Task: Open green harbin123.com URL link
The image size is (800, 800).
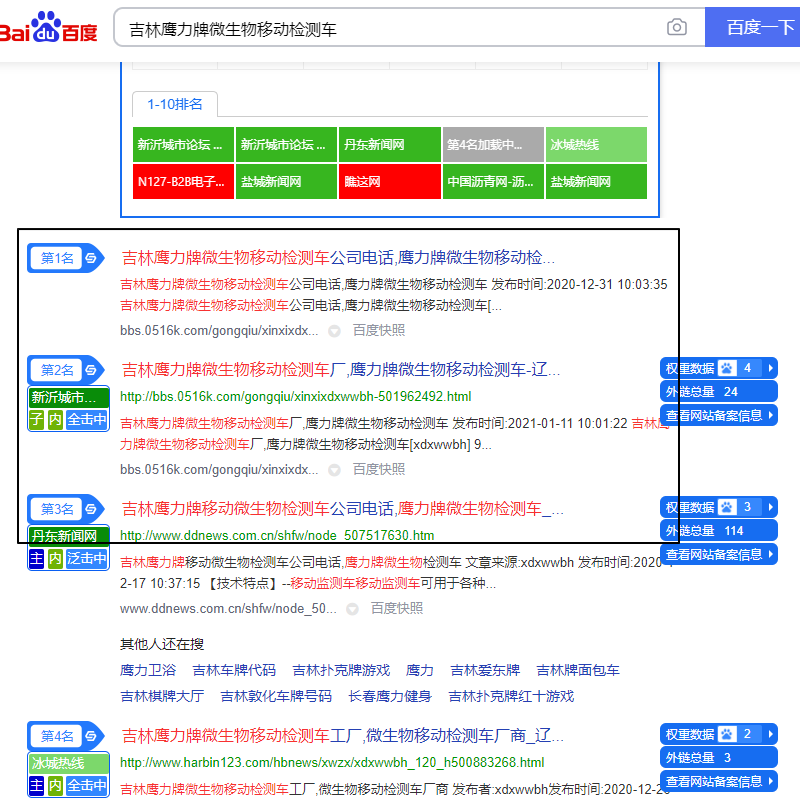Action: pos(332,762)
